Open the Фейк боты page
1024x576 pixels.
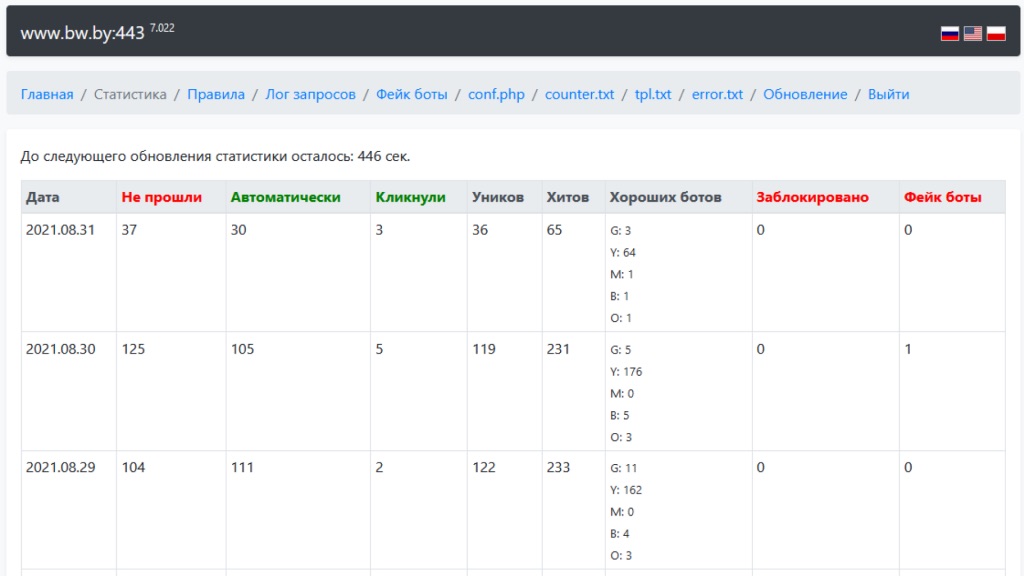tap(412, 94)
